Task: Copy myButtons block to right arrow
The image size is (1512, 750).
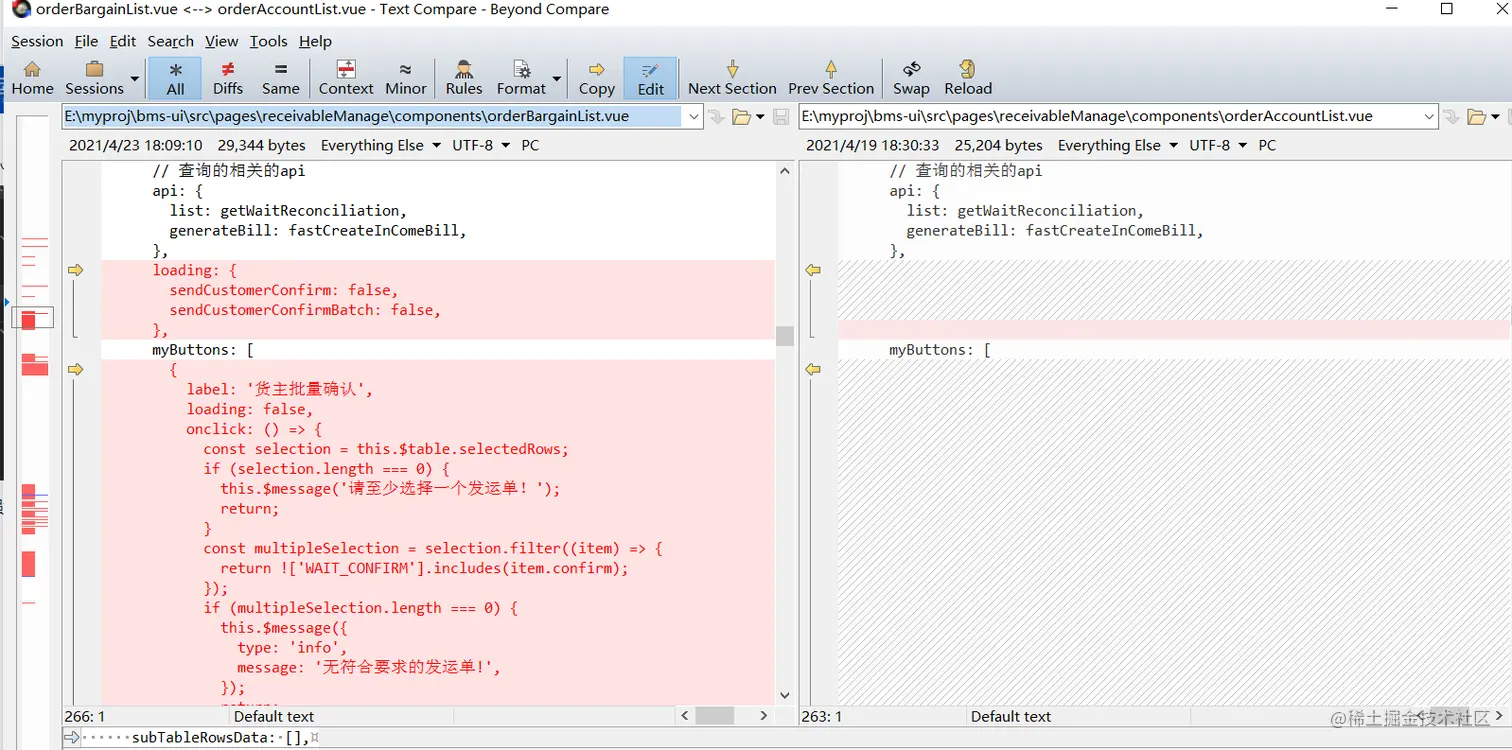Action: coord(75,370)
